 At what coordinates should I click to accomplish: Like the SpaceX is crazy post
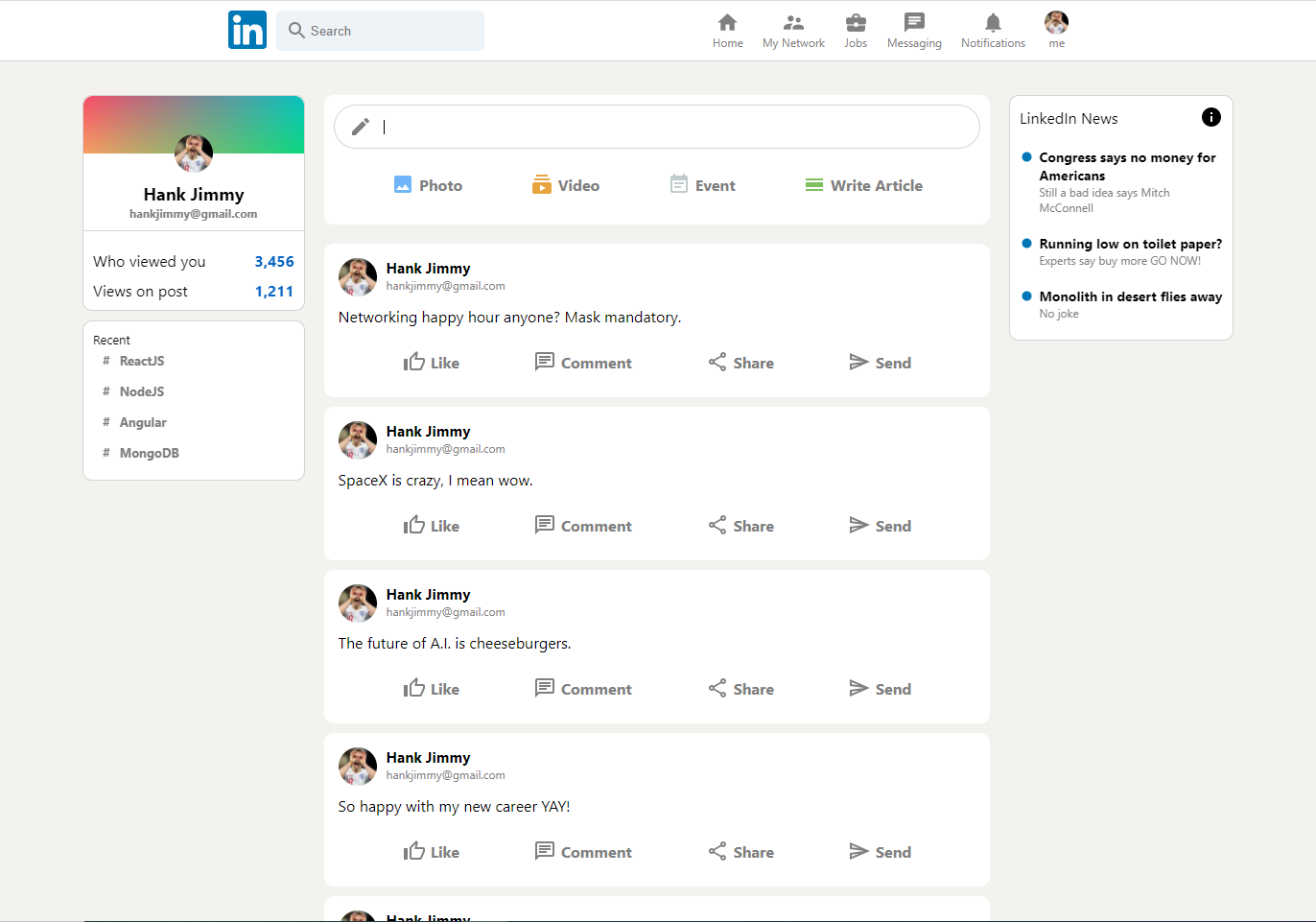coord(432,526)
